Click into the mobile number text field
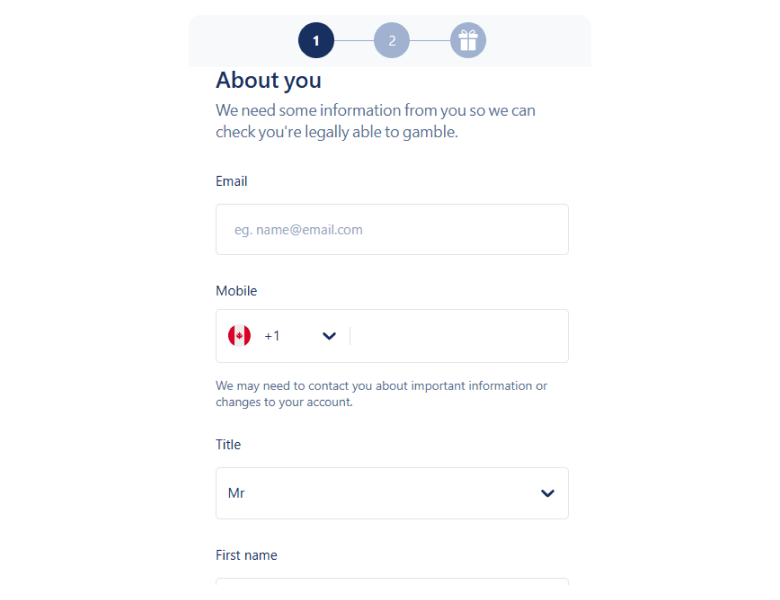Viewport: 780px width, 600px height. pos(458,336)
